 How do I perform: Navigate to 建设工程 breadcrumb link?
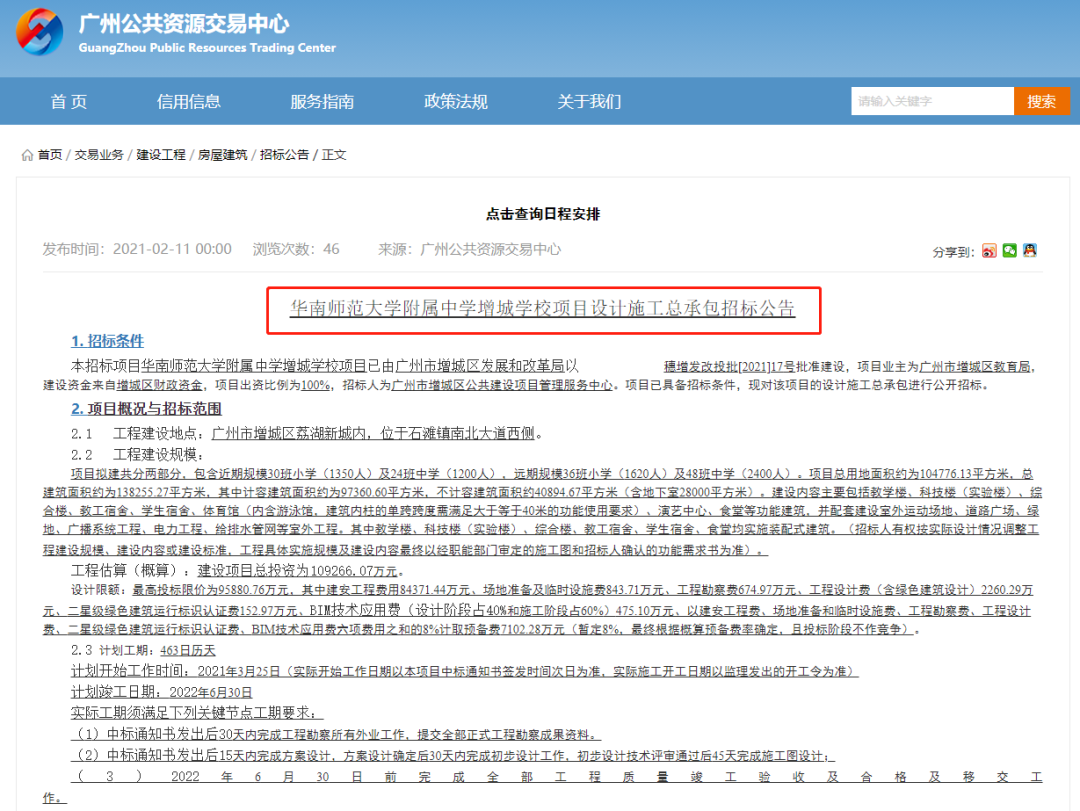[161, 155]
